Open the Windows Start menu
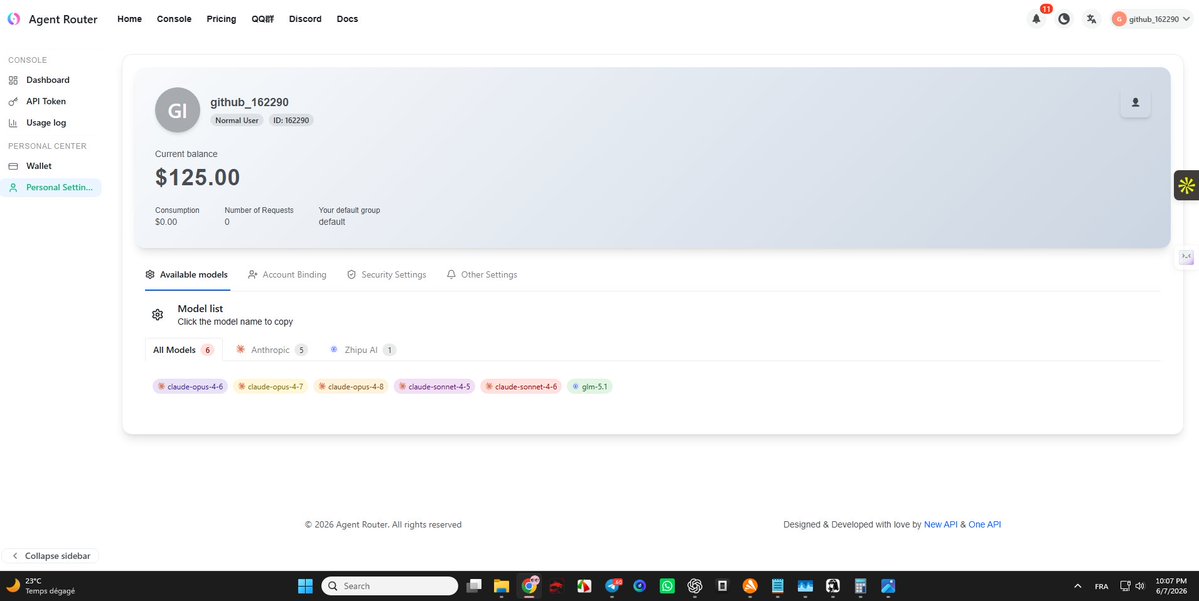1199x601 pixels. [305, 586]
